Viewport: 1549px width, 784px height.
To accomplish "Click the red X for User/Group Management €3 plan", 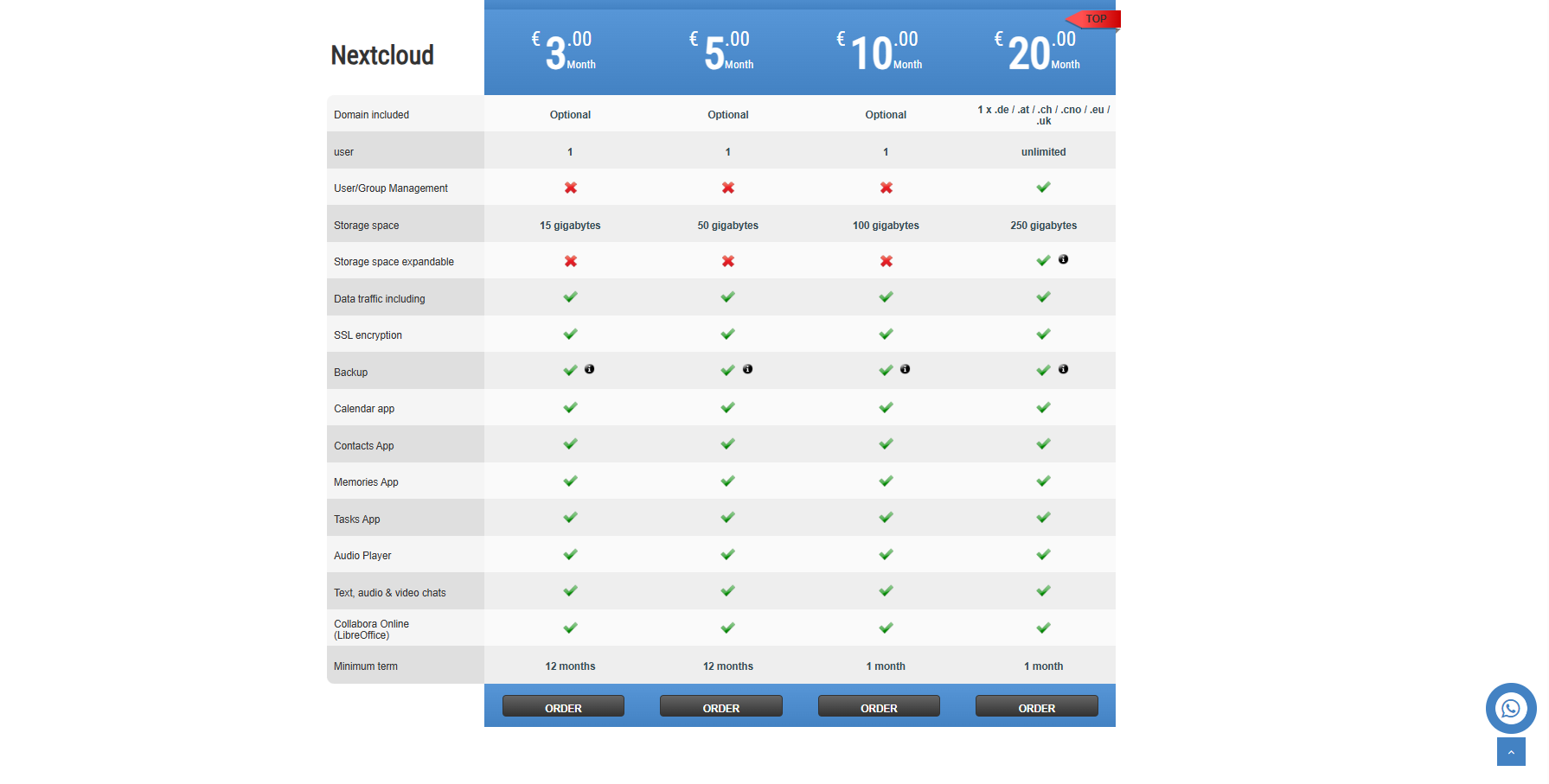I will (x=571, y=188).
